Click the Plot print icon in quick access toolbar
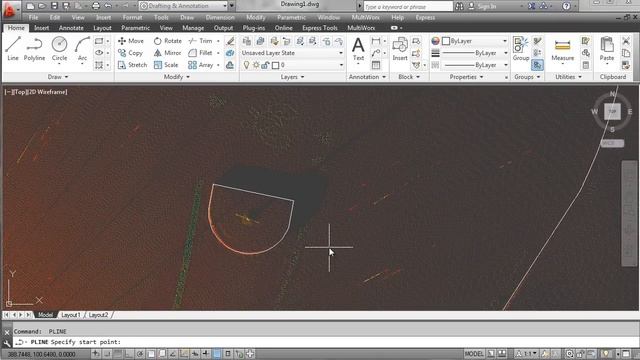The image size is (640, 360). [x=96, y=6]
